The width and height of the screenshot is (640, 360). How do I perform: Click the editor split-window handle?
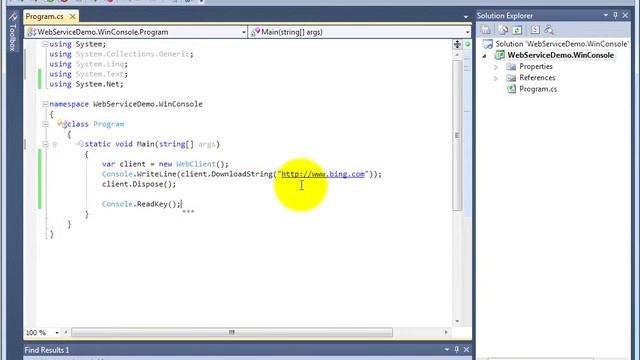point(457,44)
